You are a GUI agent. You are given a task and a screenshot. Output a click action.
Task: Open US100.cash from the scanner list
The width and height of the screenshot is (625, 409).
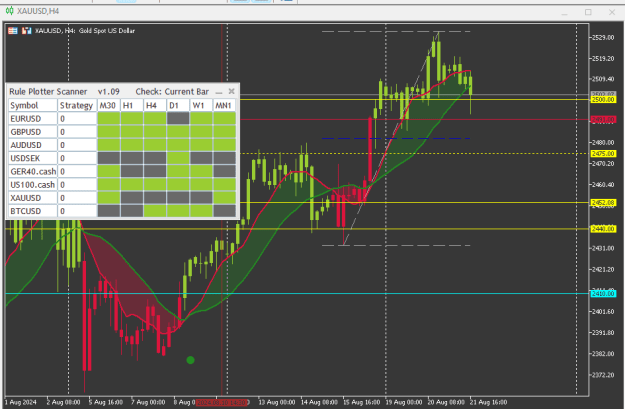[x=33, y=185]
